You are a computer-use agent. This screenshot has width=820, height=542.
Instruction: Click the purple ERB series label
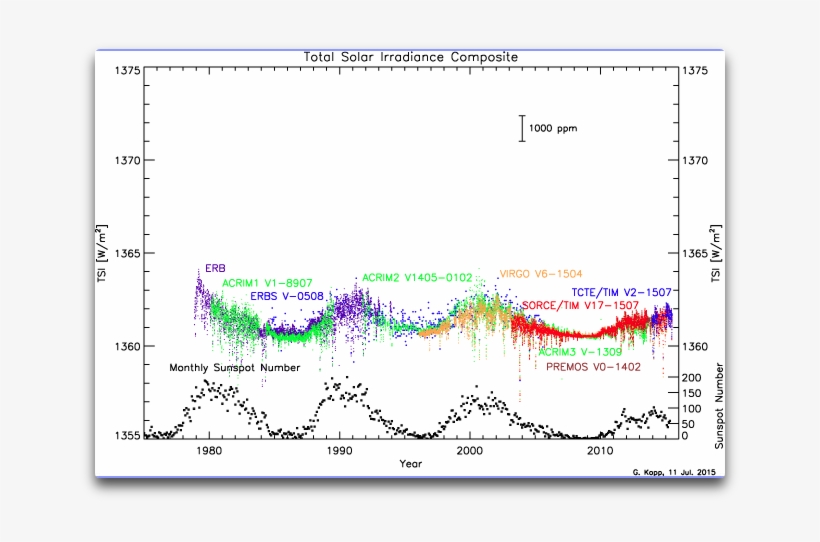[x=215, y=268]
